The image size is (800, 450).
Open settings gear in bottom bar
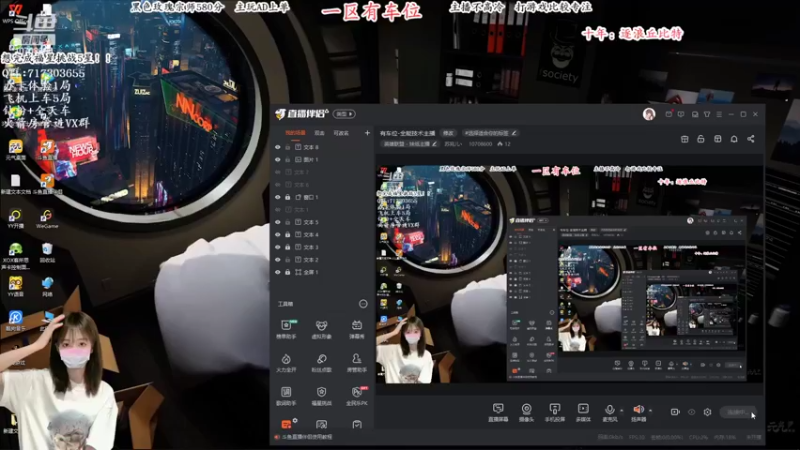[707, 412]
